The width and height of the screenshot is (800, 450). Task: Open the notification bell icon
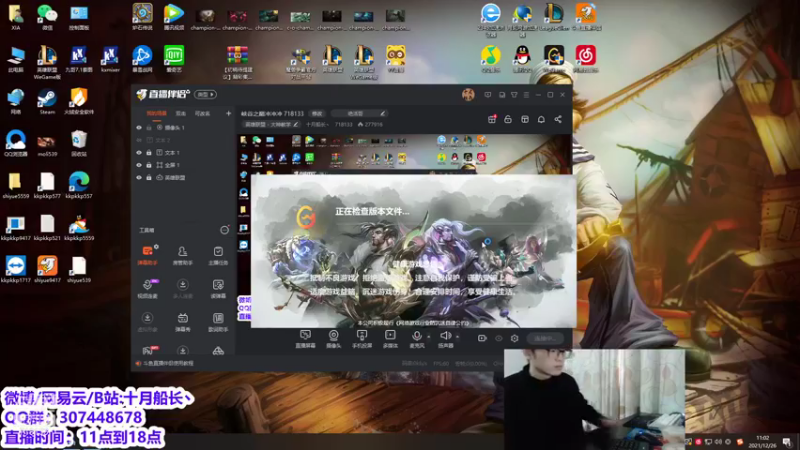pyautogui.click(x=541, y=119)
